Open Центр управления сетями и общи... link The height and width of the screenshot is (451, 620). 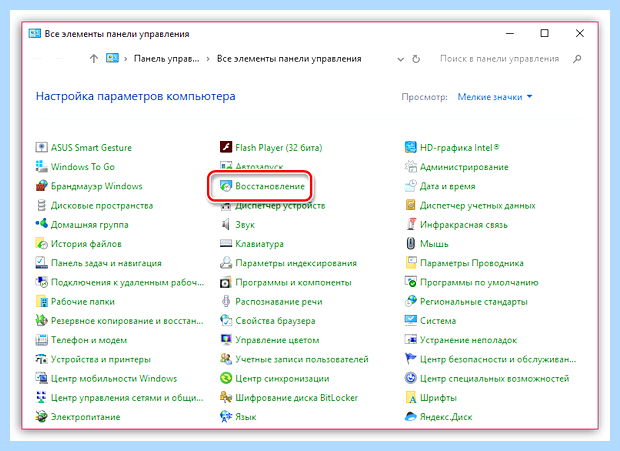(127, 398)
